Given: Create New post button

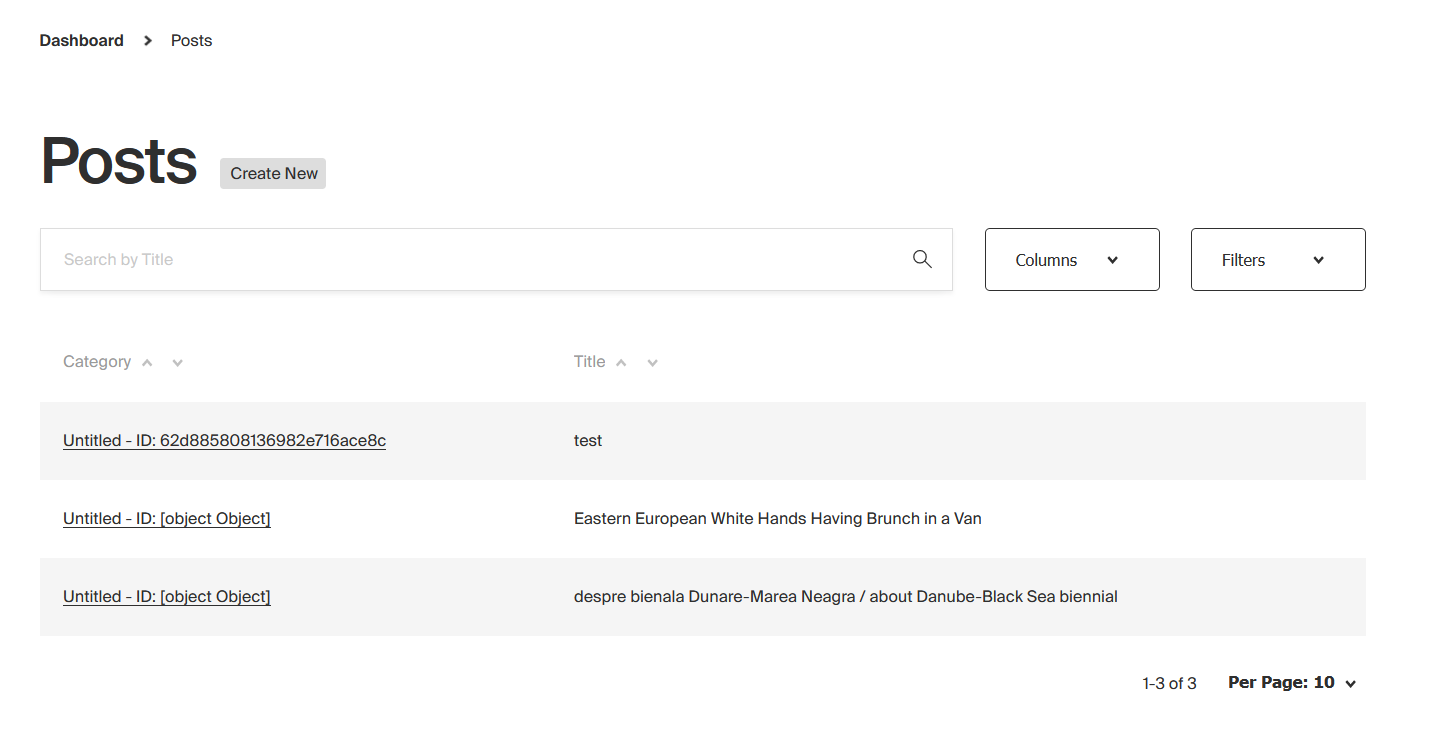Looking at the screenshot, I should pos(273,173).
